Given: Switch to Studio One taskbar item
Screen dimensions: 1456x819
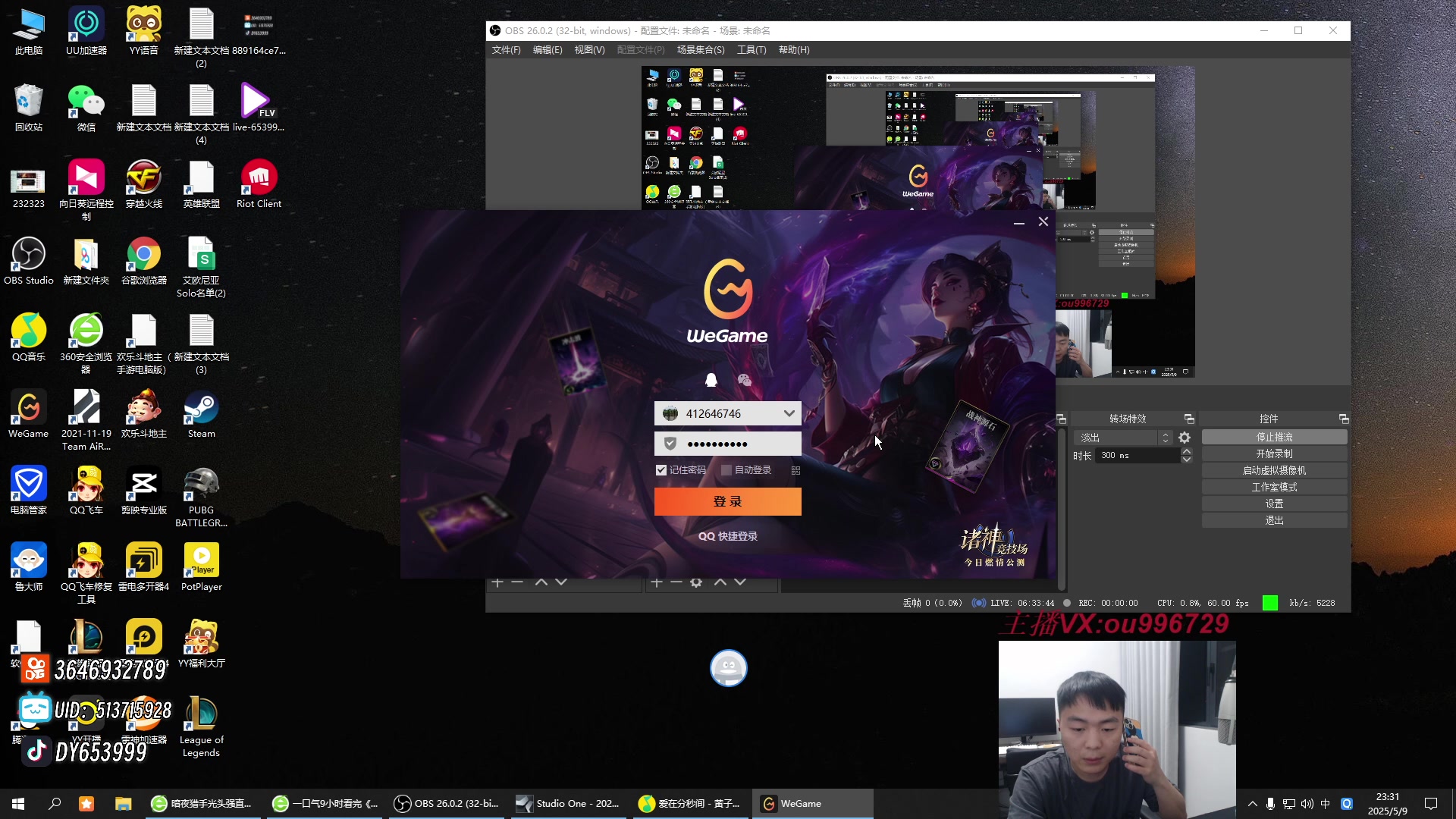Looking at the screenshot, I should (569, 804).
